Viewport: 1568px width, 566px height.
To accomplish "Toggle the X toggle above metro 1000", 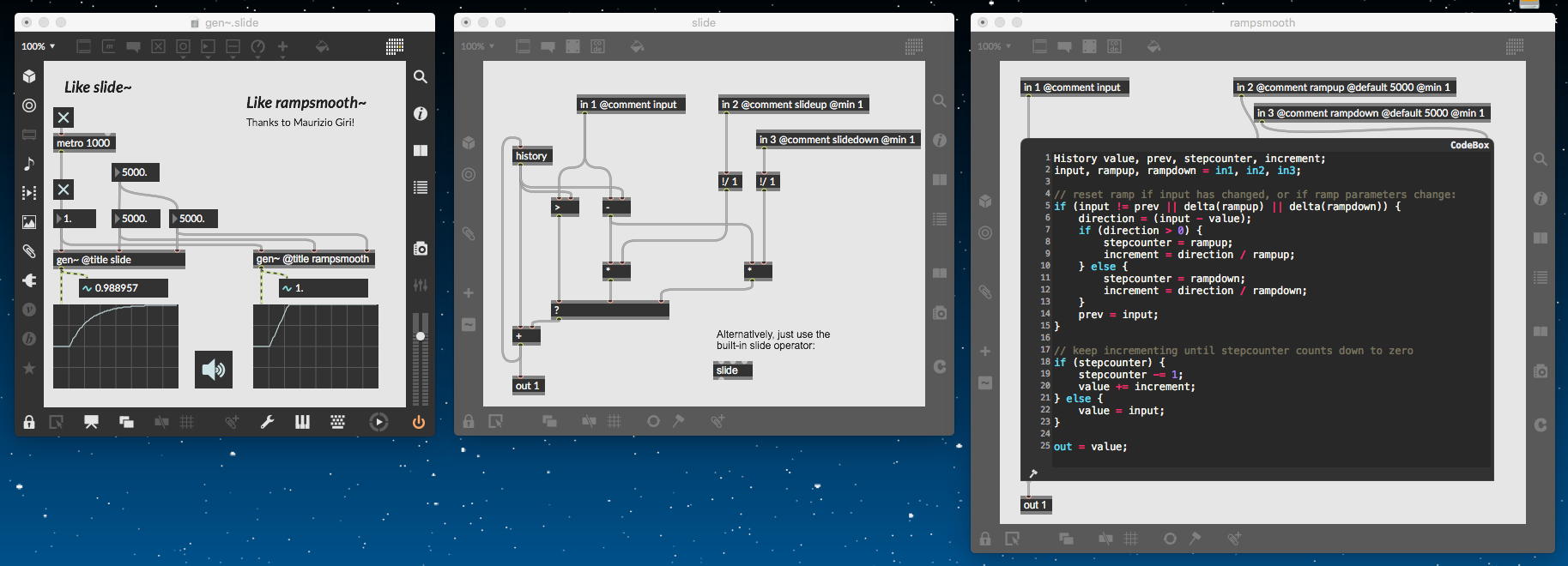I will pyautogui.click(x=64, y=117).
